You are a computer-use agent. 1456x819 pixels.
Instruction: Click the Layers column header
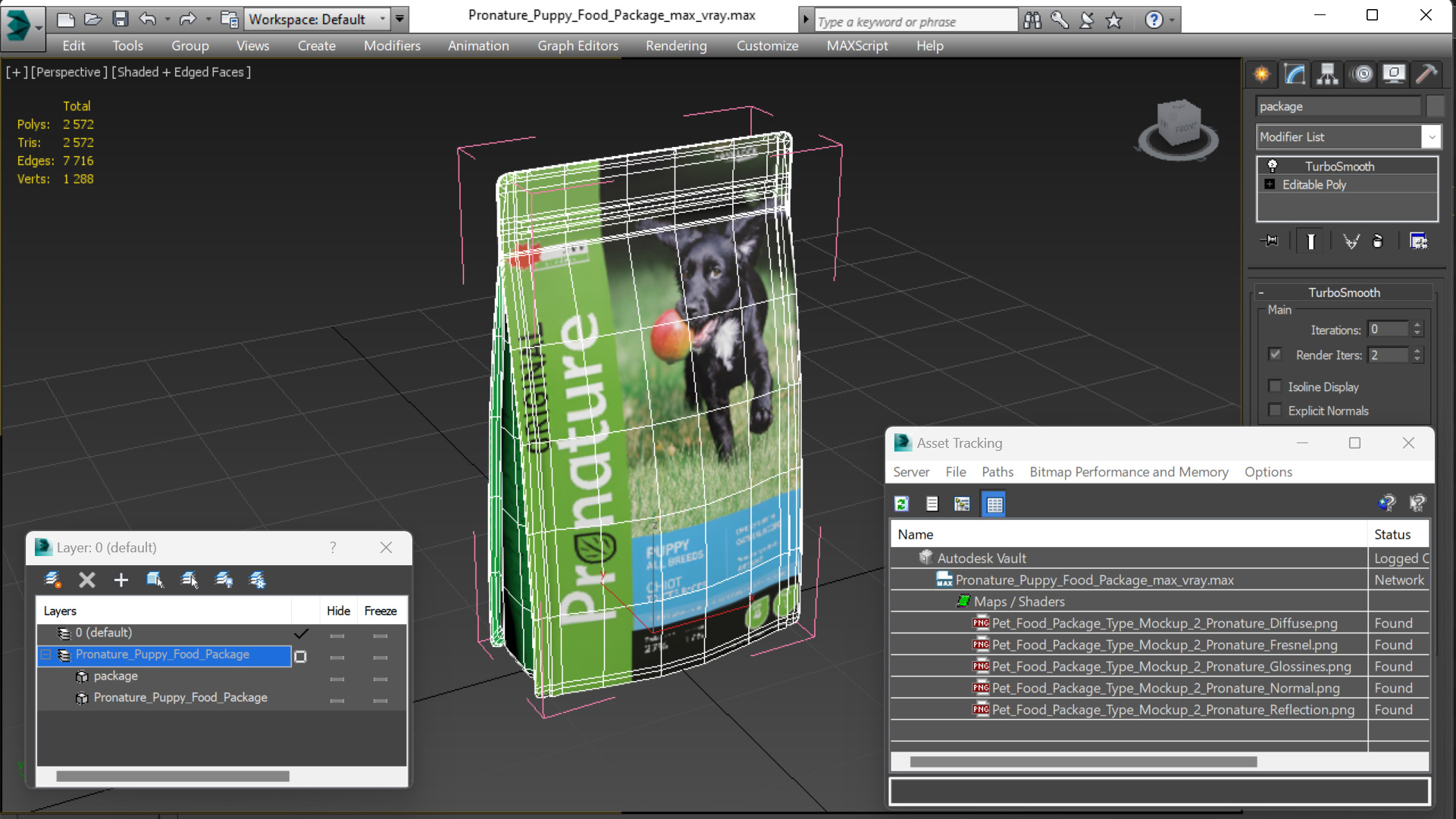(164, 611)
